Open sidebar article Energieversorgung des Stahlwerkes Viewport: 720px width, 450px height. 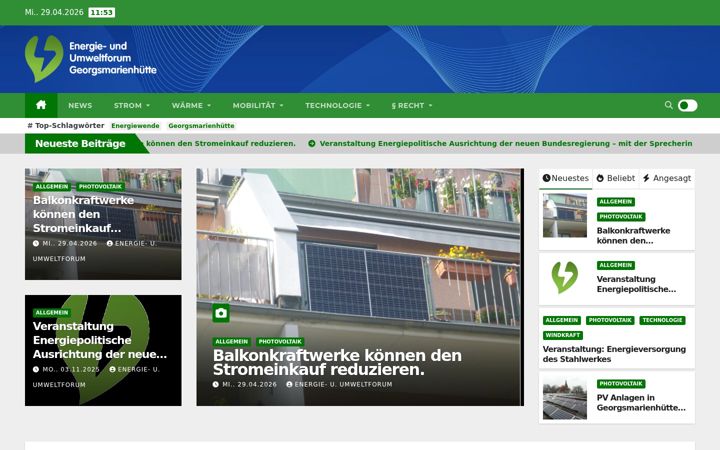tap(614, 354)
